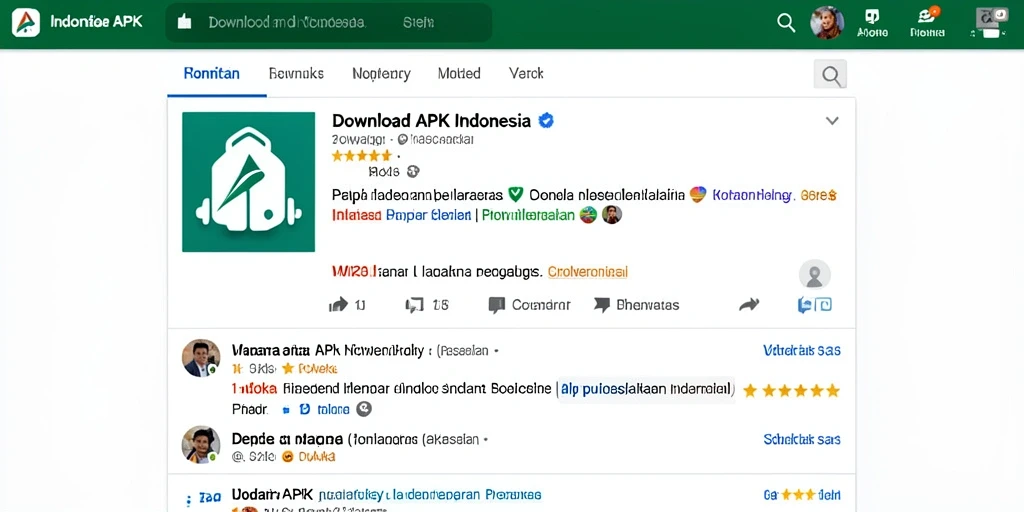Image resolution: width=1024 pixels, height=512 pixels.
Task: Click the Alp puloeslaltaen indennelal tag
Action: click(646, 389)
